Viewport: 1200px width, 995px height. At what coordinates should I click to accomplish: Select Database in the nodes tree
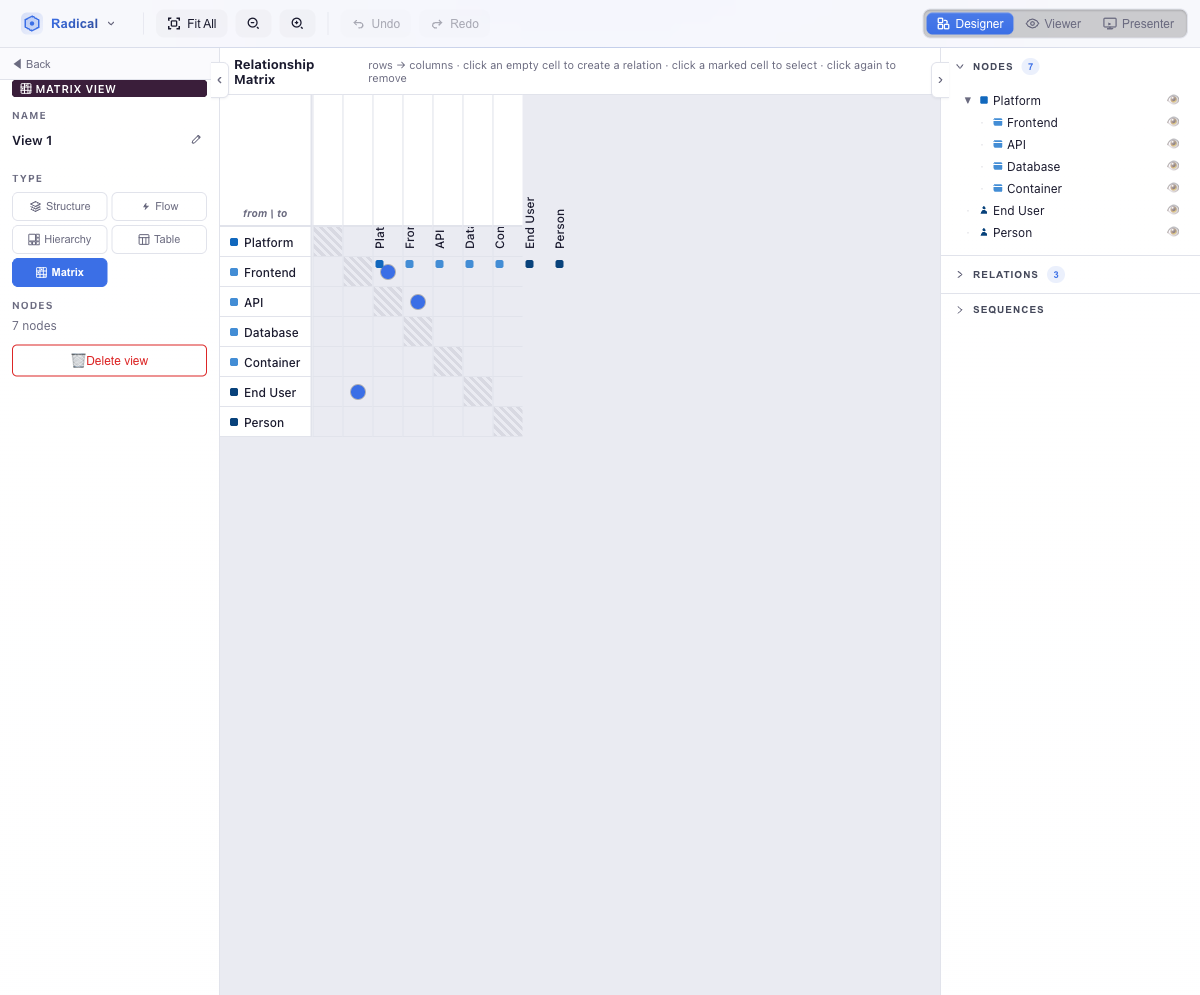1033,166
